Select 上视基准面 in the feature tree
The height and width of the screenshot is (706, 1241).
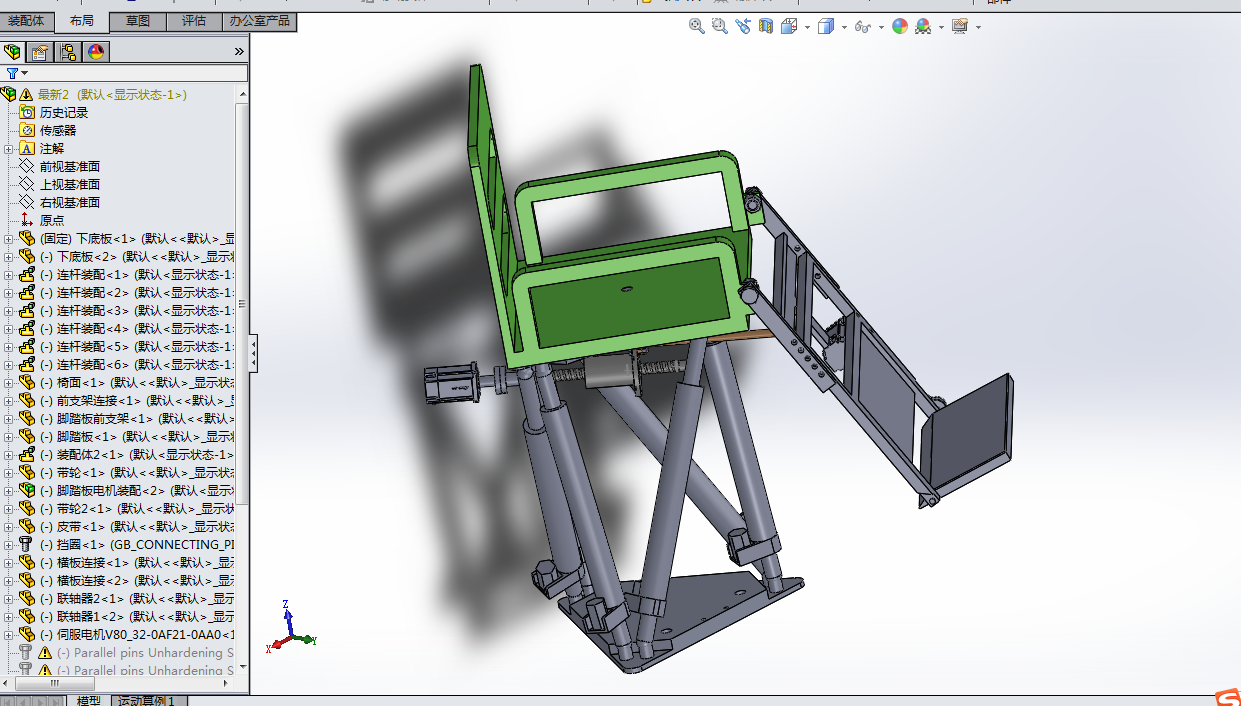point(70,185)
